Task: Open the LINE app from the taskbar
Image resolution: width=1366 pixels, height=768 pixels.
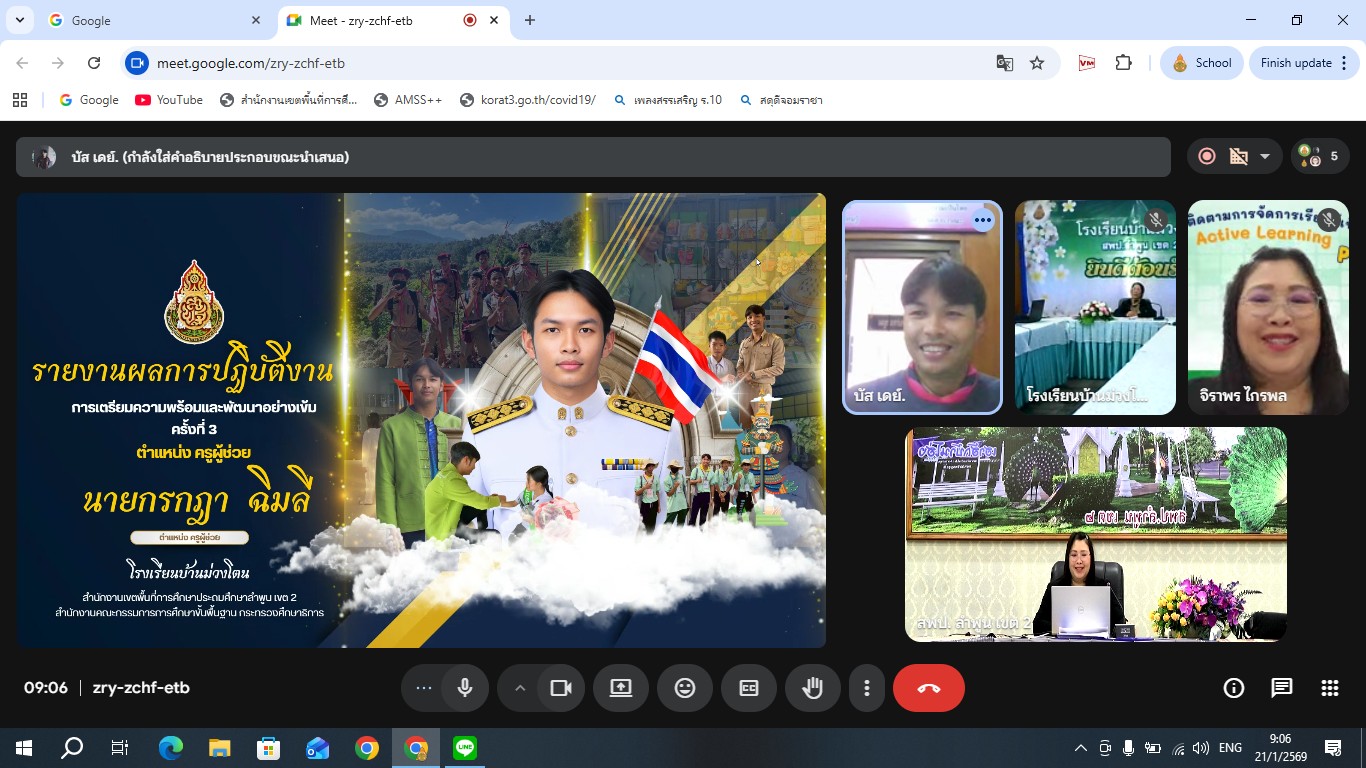Action: [464, 748]
